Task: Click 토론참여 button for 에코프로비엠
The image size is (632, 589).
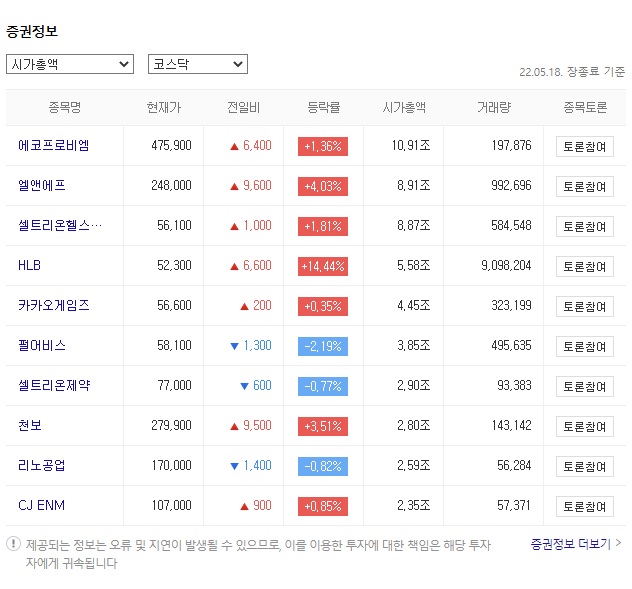Action: [x=585, y=146]
